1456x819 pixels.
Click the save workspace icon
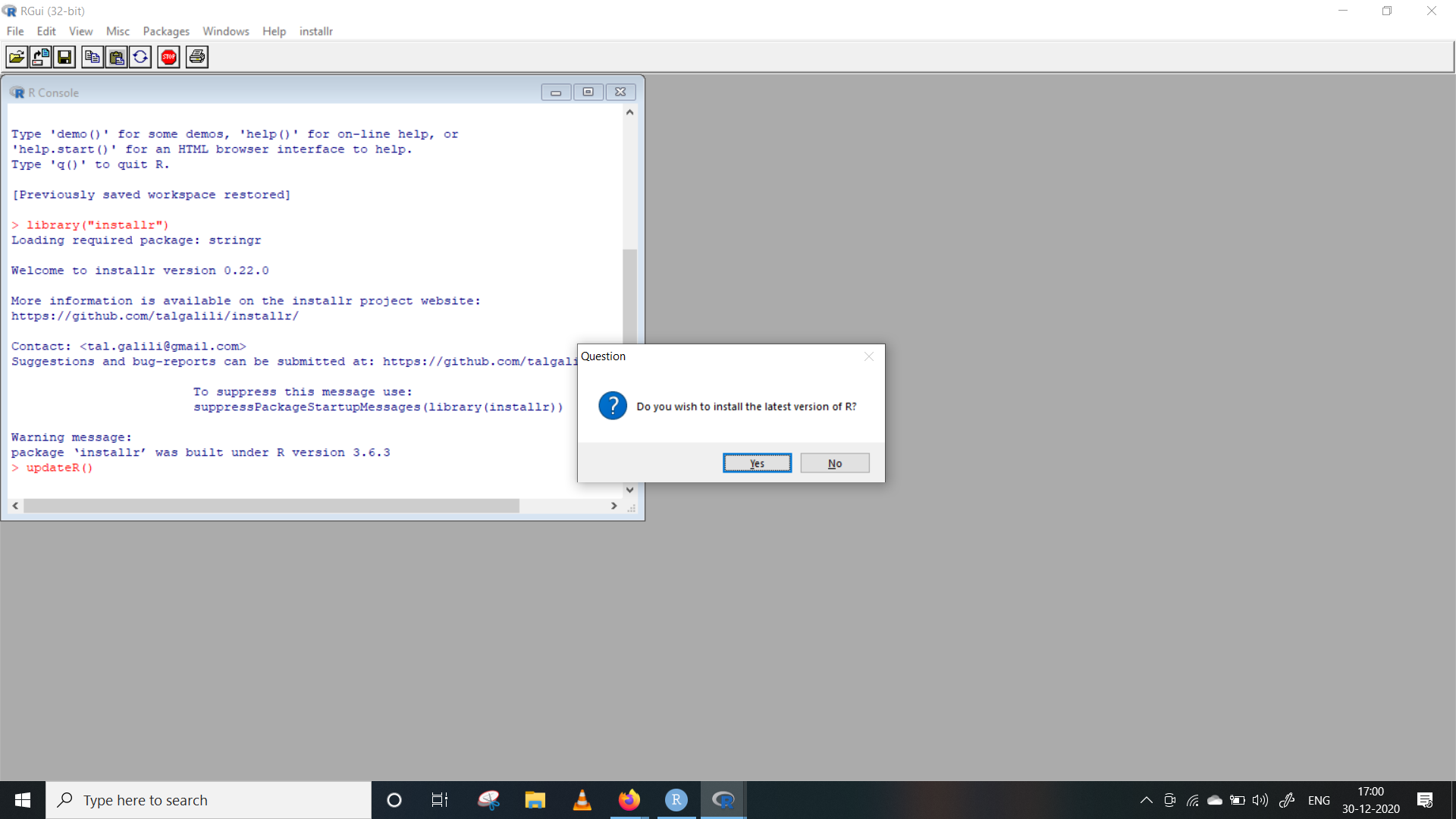(64, 57)
